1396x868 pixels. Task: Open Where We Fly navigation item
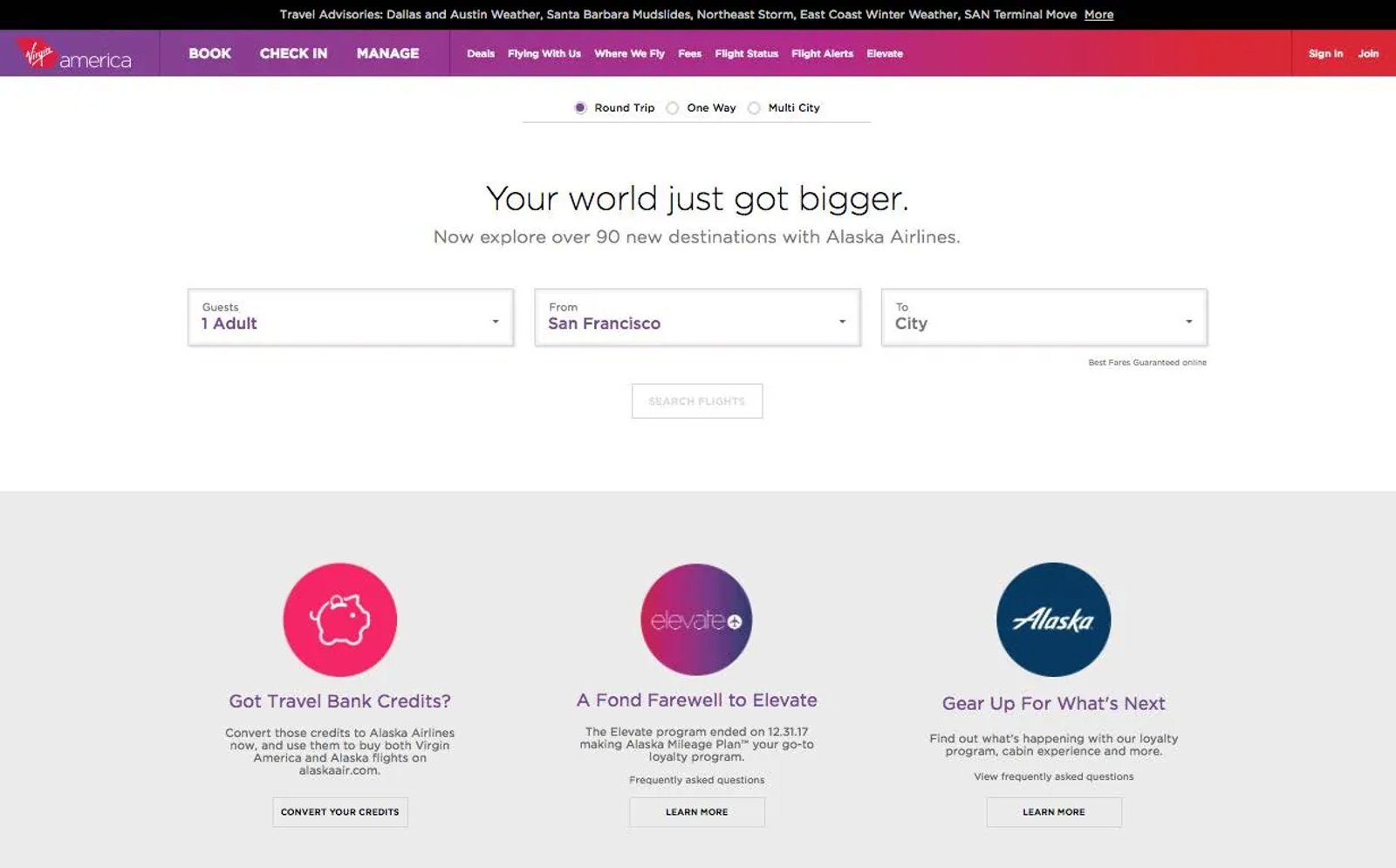pos(629,53)
